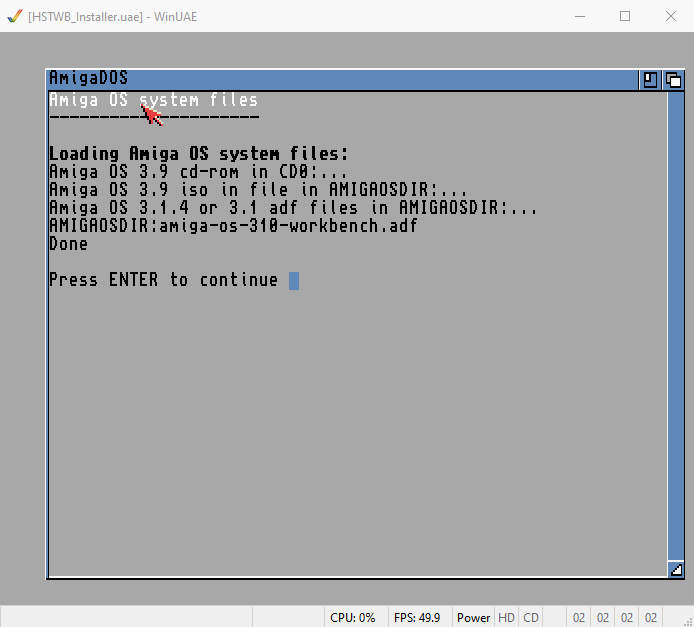This screenshot has height=627, width=694.
Task: Close the WinUAE window
Action: pyautogui.click(x=671, y=16)
